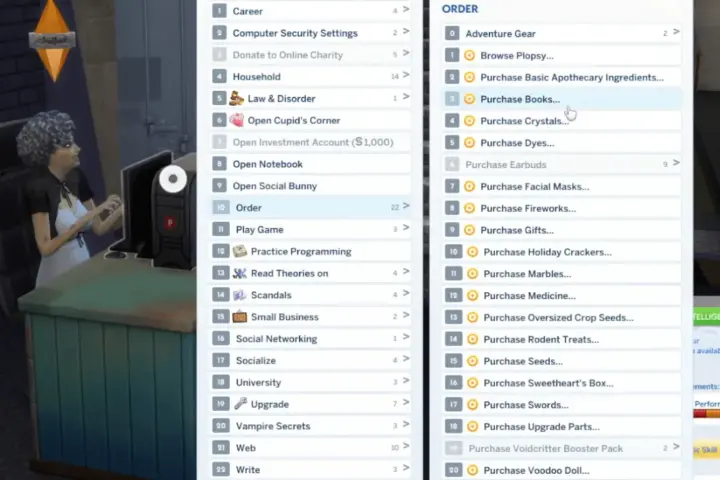Open the Order menu entry

(311, 208)
